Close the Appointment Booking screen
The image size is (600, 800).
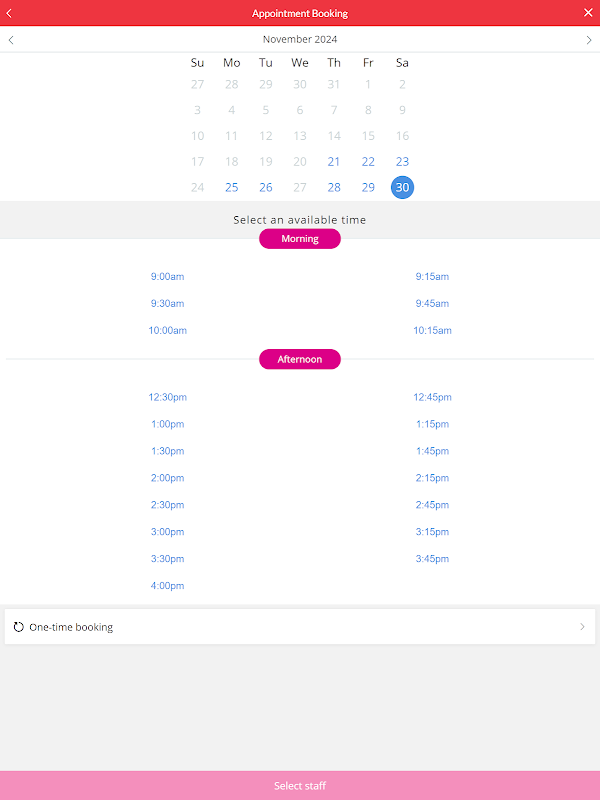(588, 13)
